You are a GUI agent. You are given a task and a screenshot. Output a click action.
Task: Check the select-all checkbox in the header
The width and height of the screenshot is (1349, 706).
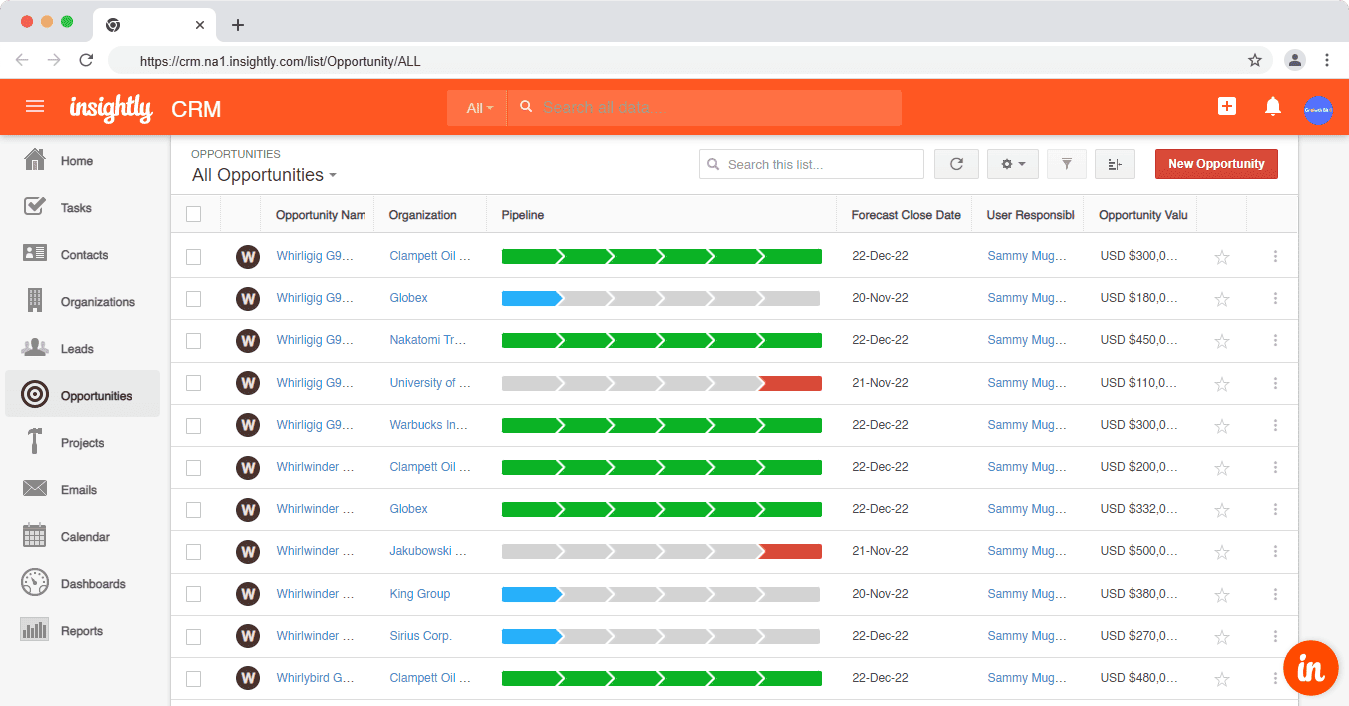(x=193, y=213)
